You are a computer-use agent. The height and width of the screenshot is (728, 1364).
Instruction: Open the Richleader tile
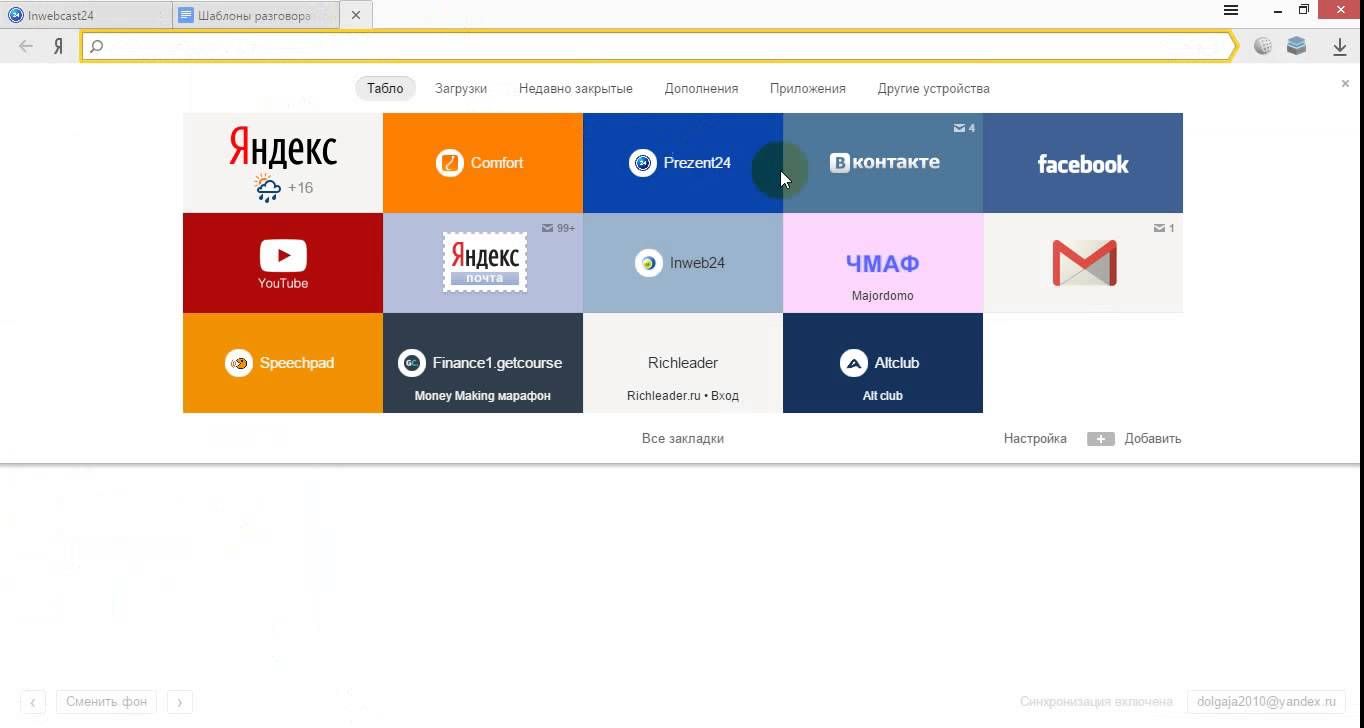pyautogui.click(x=683, y=363)
